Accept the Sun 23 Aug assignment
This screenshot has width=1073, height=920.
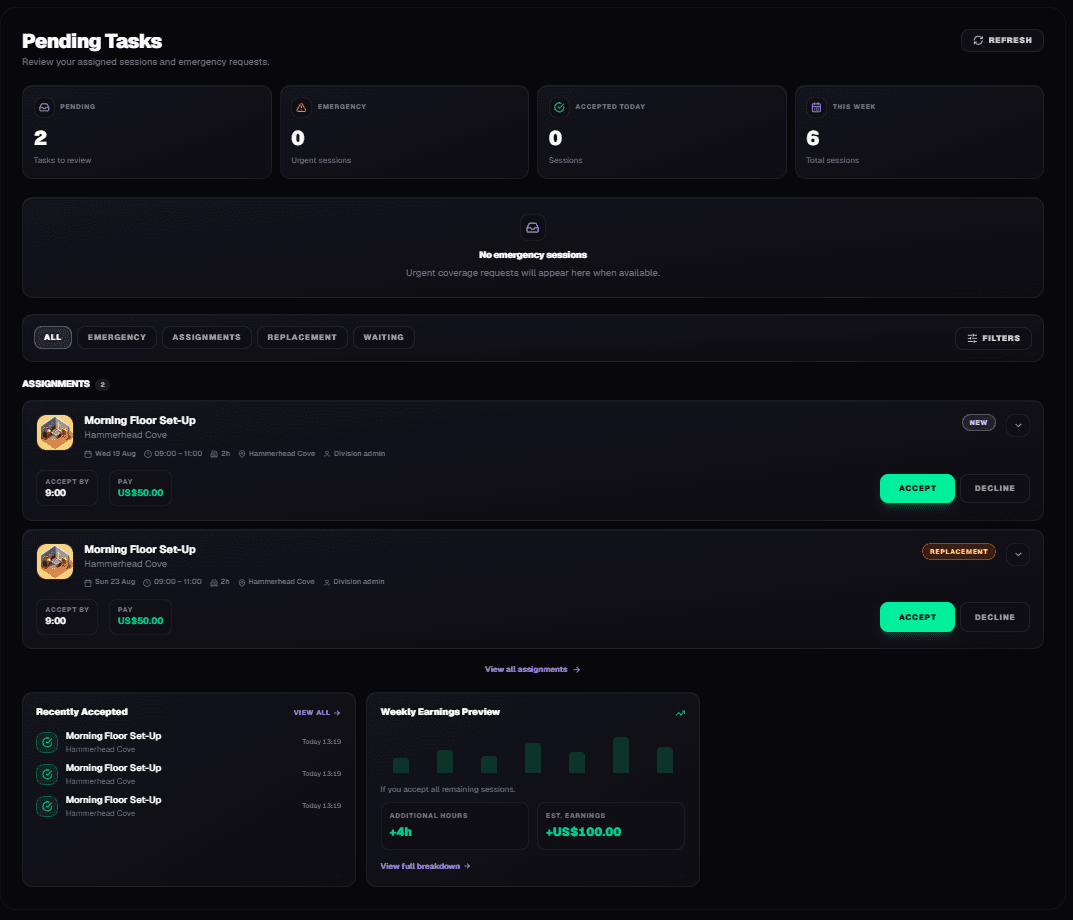[917, 617]
